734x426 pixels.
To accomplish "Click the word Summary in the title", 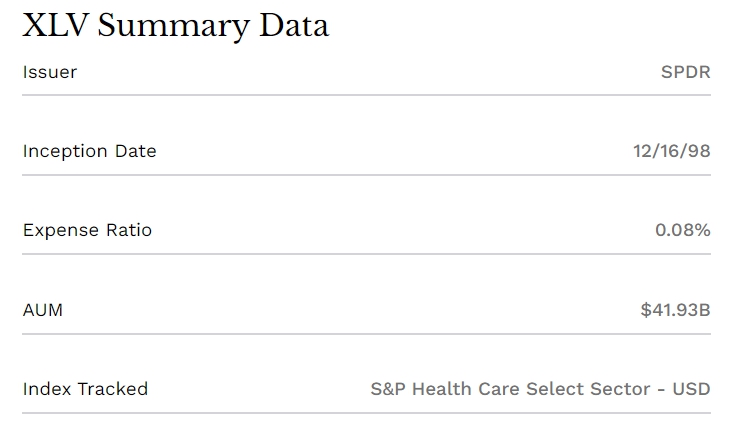I will tap(173, 27).
